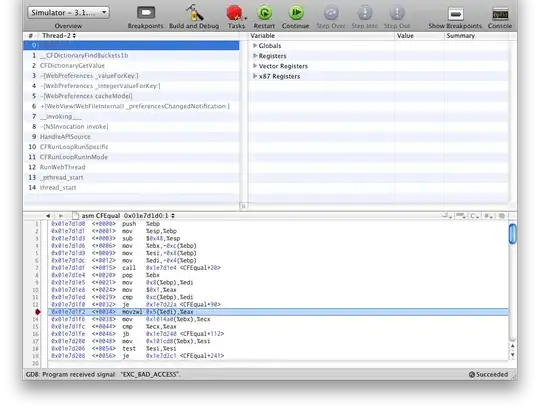Select the RunWebThread stack frame

(x=131, y=167)
